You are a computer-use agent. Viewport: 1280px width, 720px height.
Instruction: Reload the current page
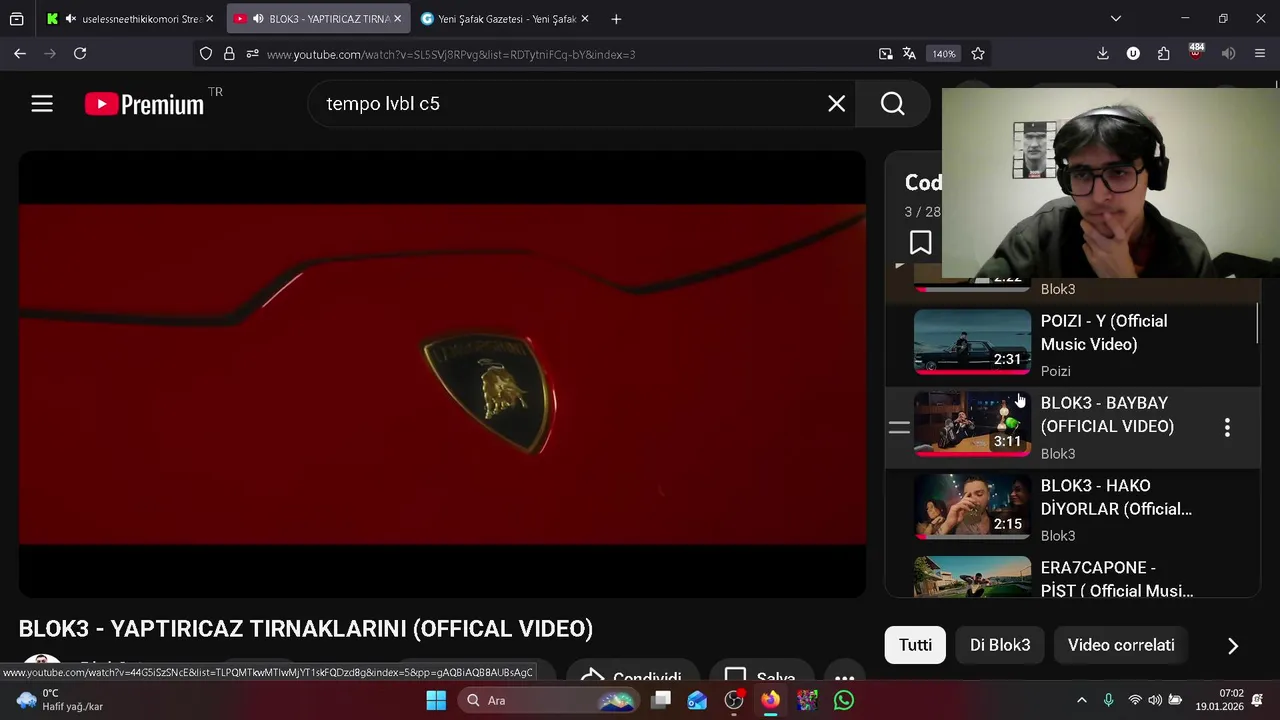80,54
